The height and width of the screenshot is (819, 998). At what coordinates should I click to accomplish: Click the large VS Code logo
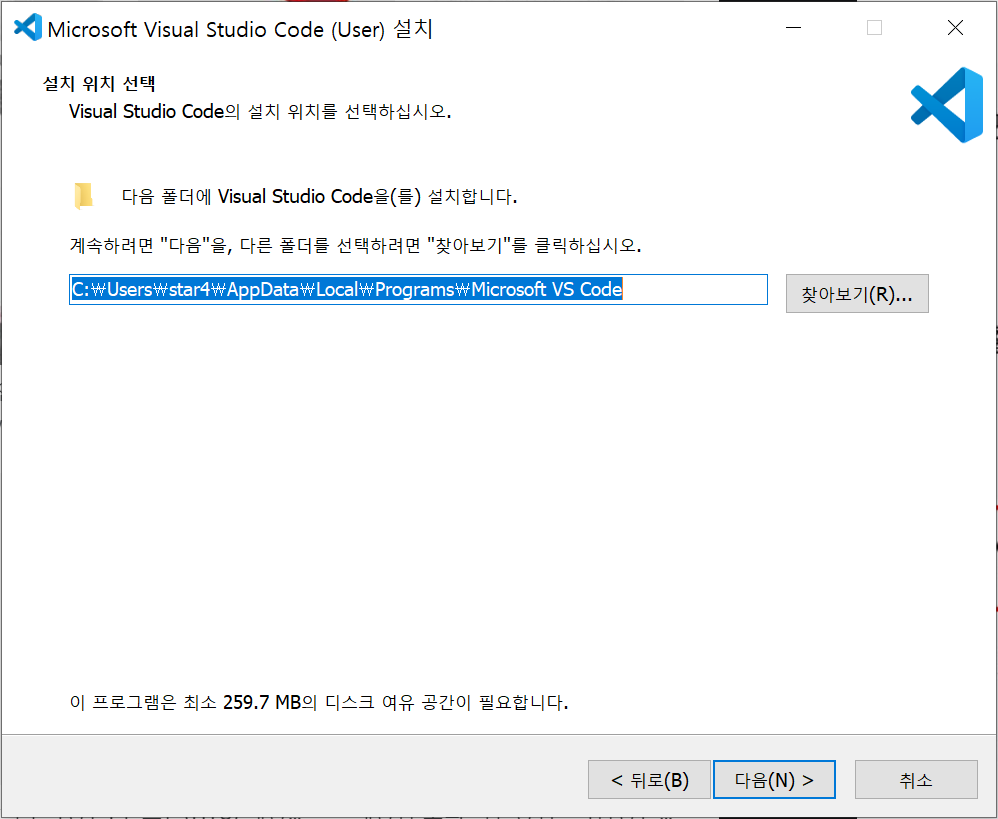point(946,105)
